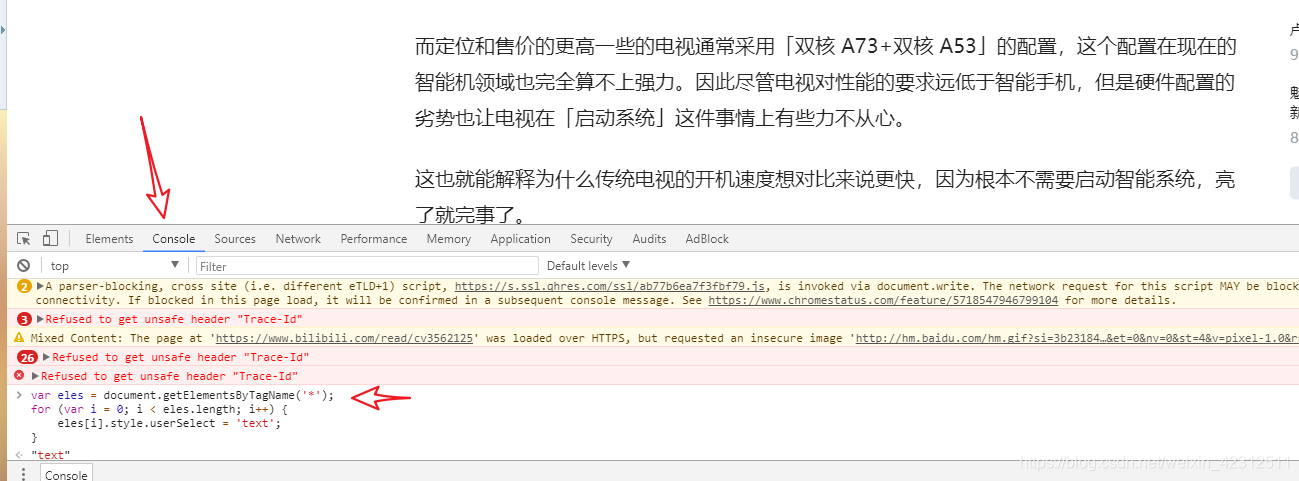Viewport: 1299px width, 481px height.
Task: Open the hm.baidu.com hm.gif image link
Action: 1075,338
